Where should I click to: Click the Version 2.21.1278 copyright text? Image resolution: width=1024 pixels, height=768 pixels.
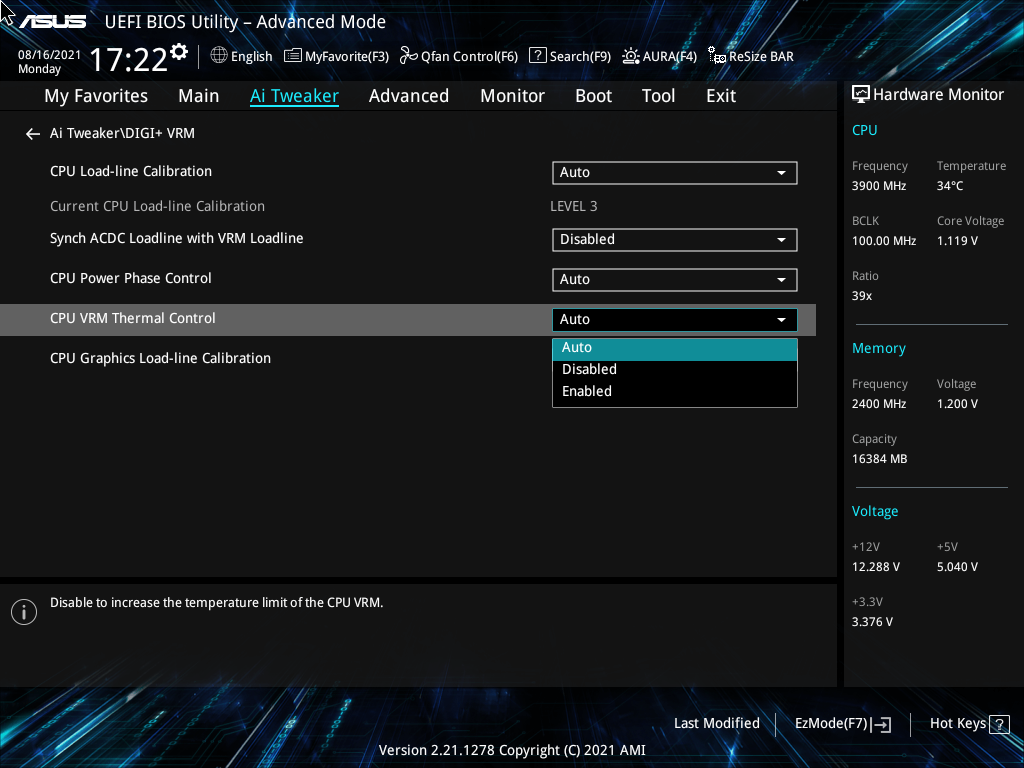pos(512,750)
